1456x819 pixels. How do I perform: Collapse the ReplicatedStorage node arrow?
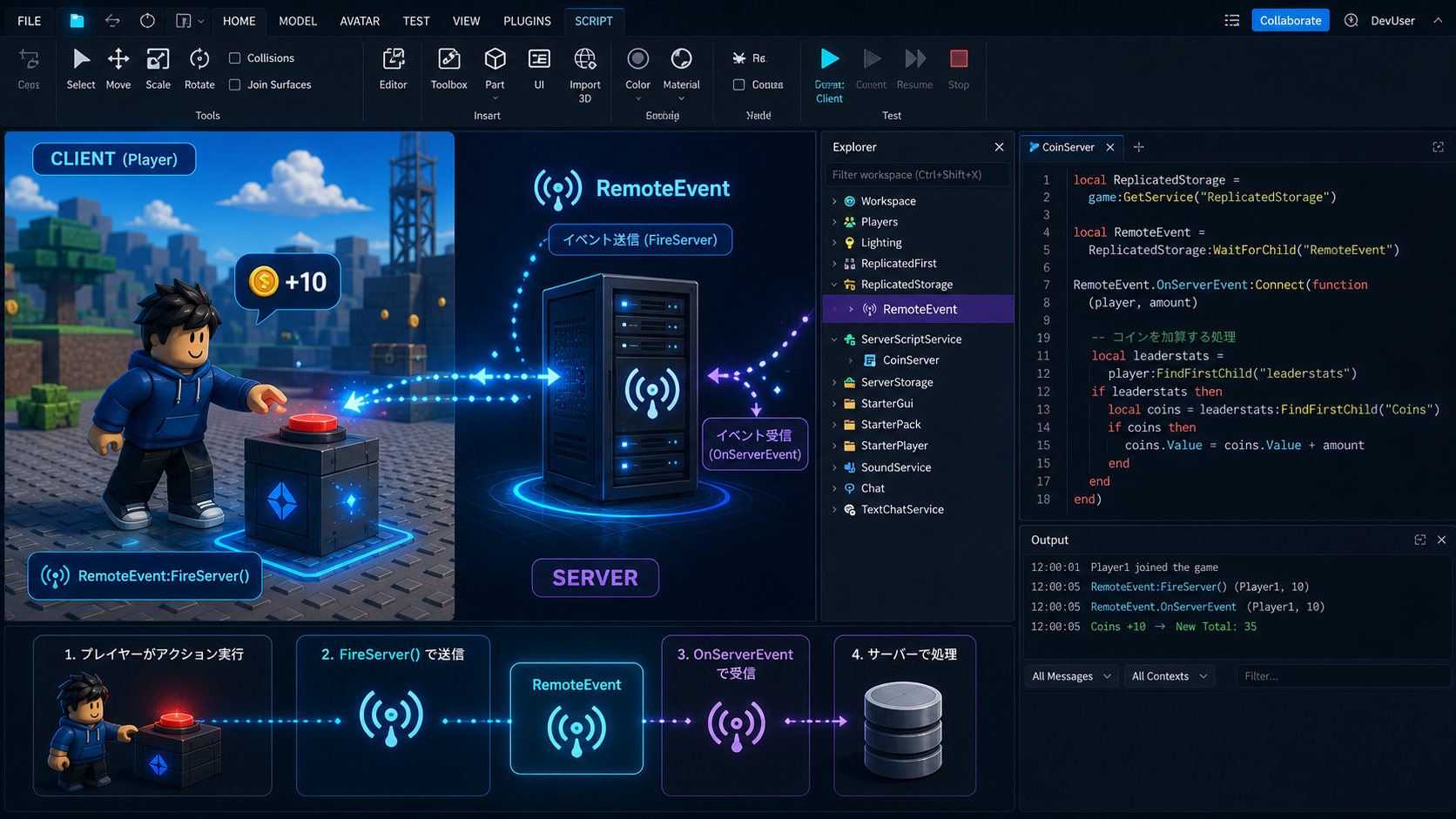point(834,285)
